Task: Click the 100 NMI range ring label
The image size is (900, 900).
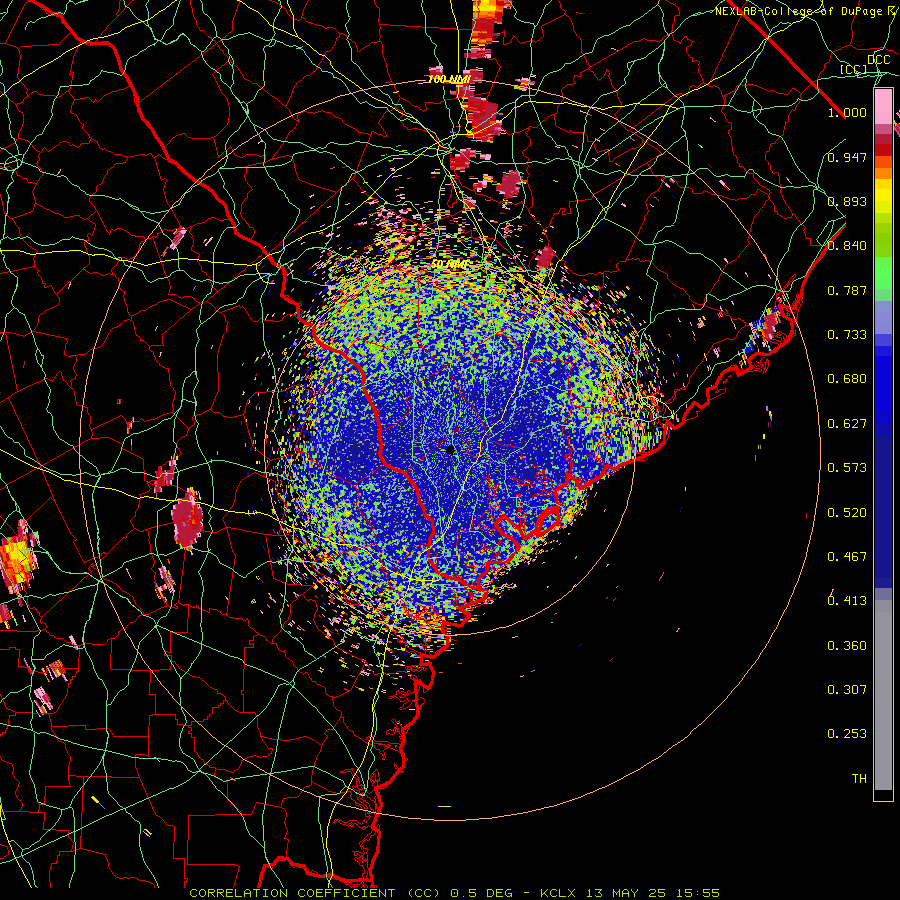Action: click(449, 79)
